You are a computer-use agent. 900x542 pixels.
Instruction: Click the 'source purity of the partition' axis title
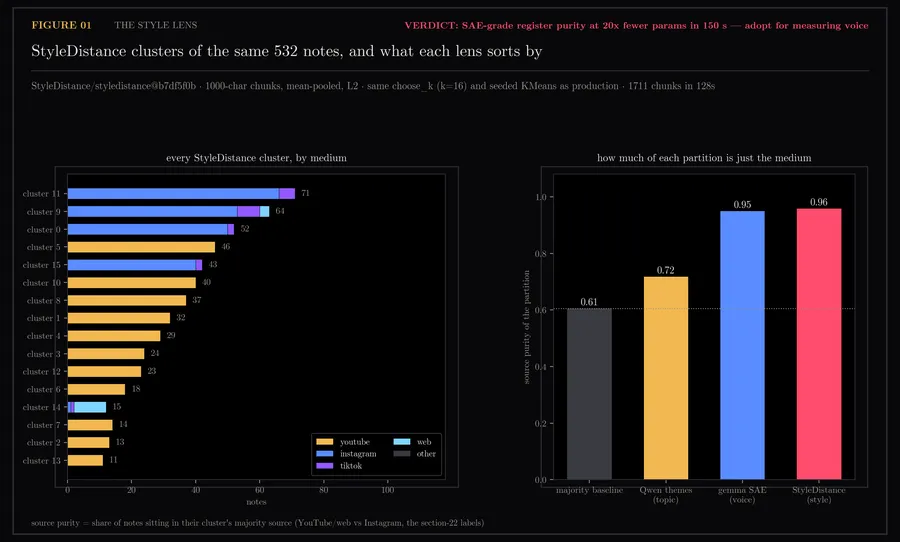click(x=526, y=327)
